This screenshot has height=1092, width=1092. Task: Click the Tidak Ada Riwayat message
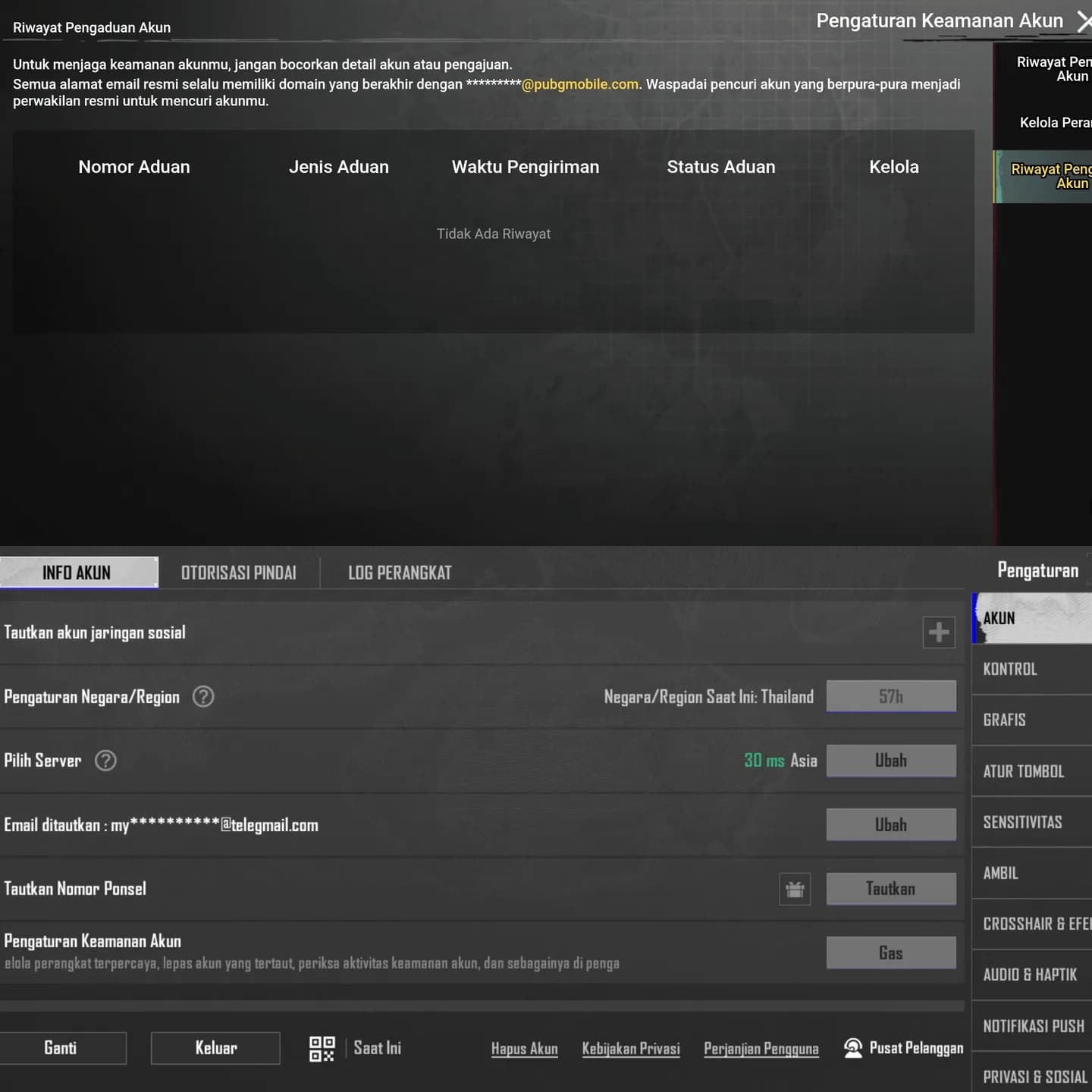494,234
